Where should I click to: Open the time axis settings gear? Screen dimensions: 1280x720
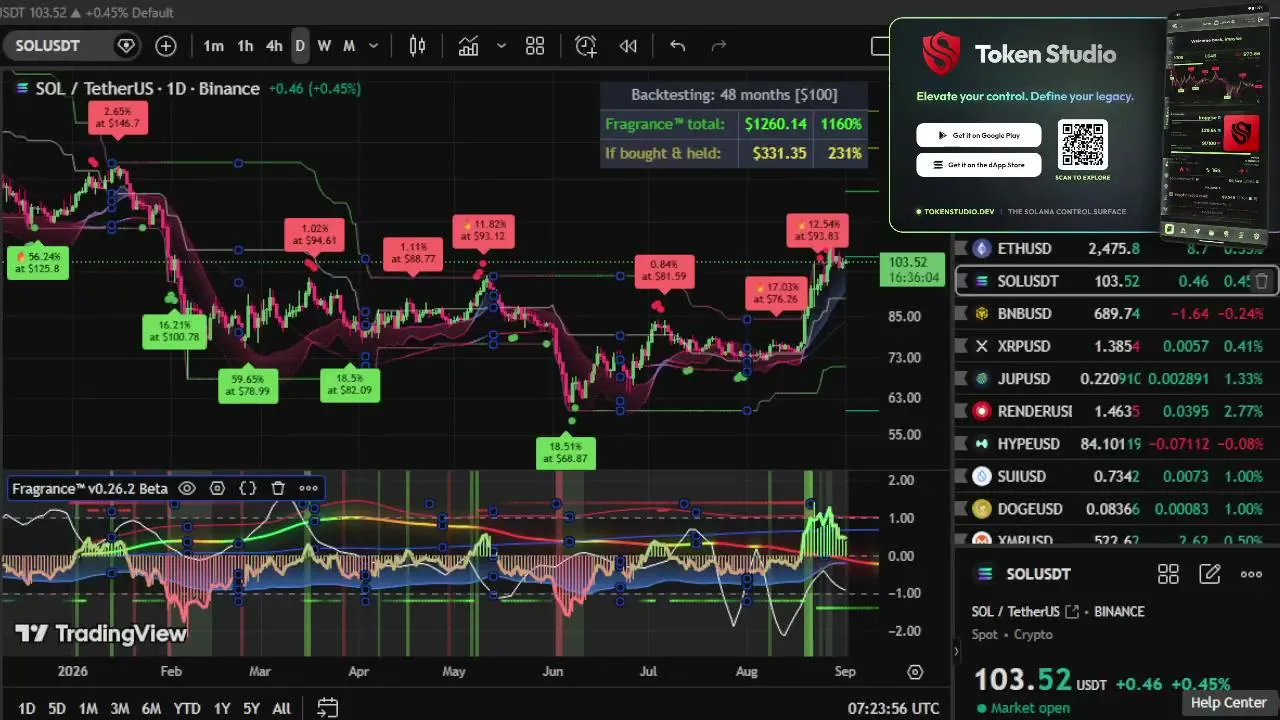[x=915, y=672]
